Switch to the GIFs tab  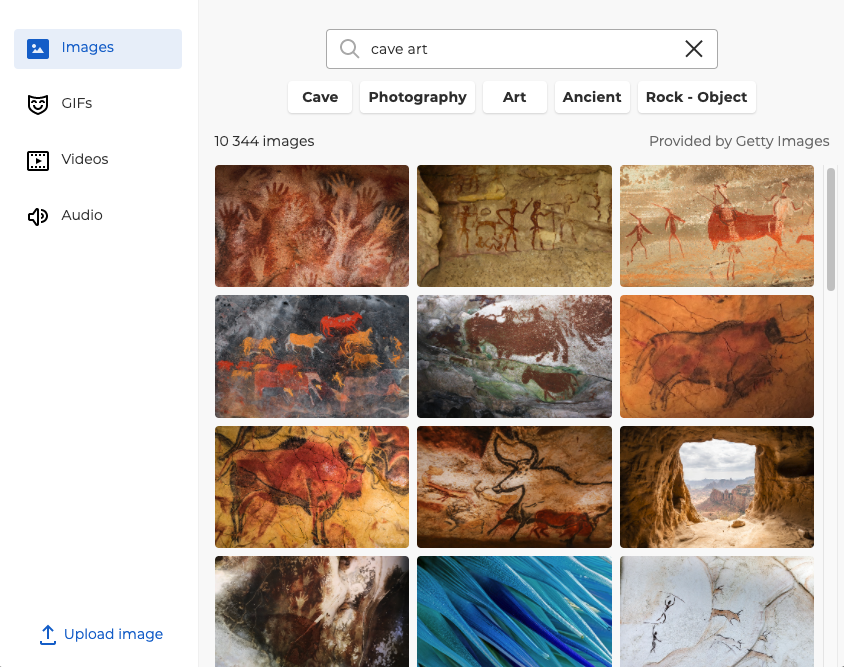click(98, 104)
